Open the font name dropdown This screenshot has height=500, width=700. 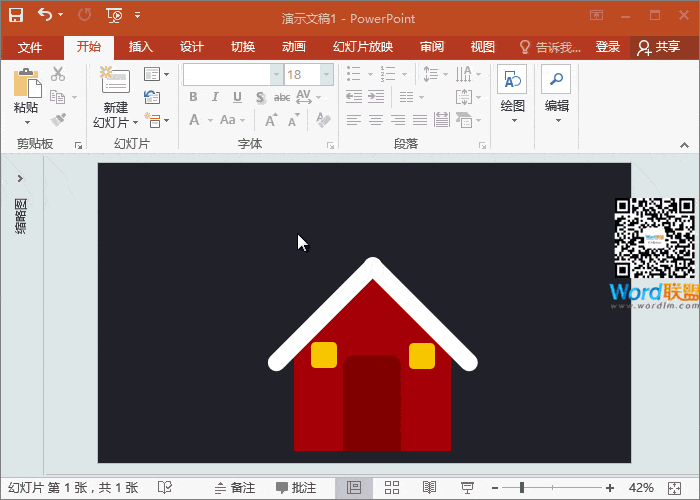276,75
